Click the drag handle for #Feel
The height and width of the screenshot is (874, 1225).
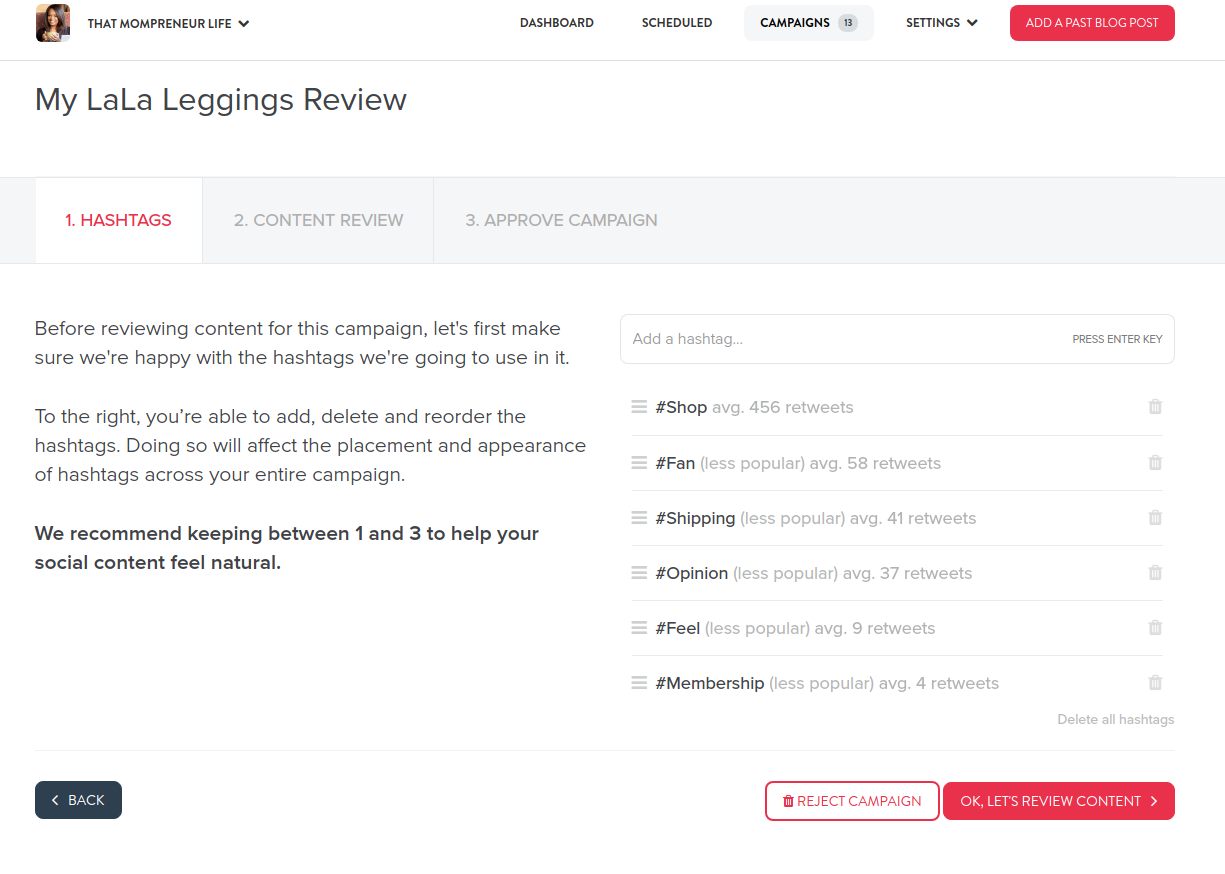[639, 628]
